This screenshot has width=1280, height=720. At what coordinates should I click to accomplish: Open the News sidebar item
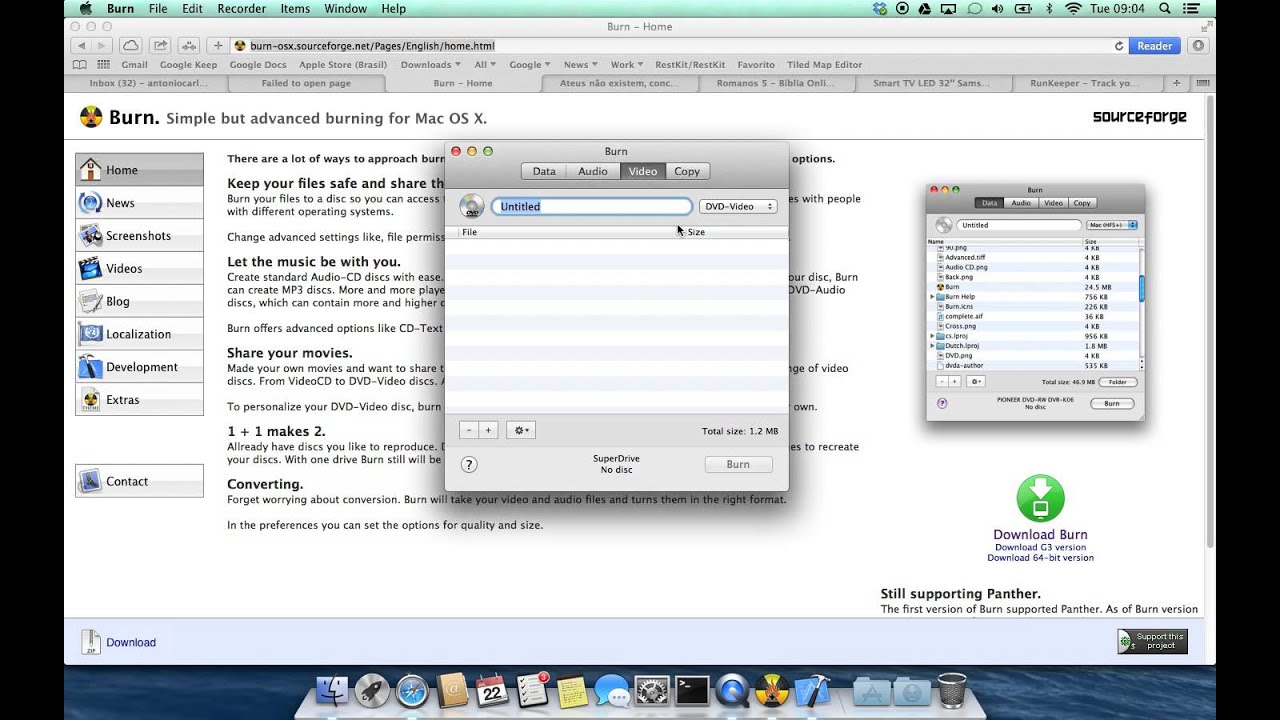139,202
